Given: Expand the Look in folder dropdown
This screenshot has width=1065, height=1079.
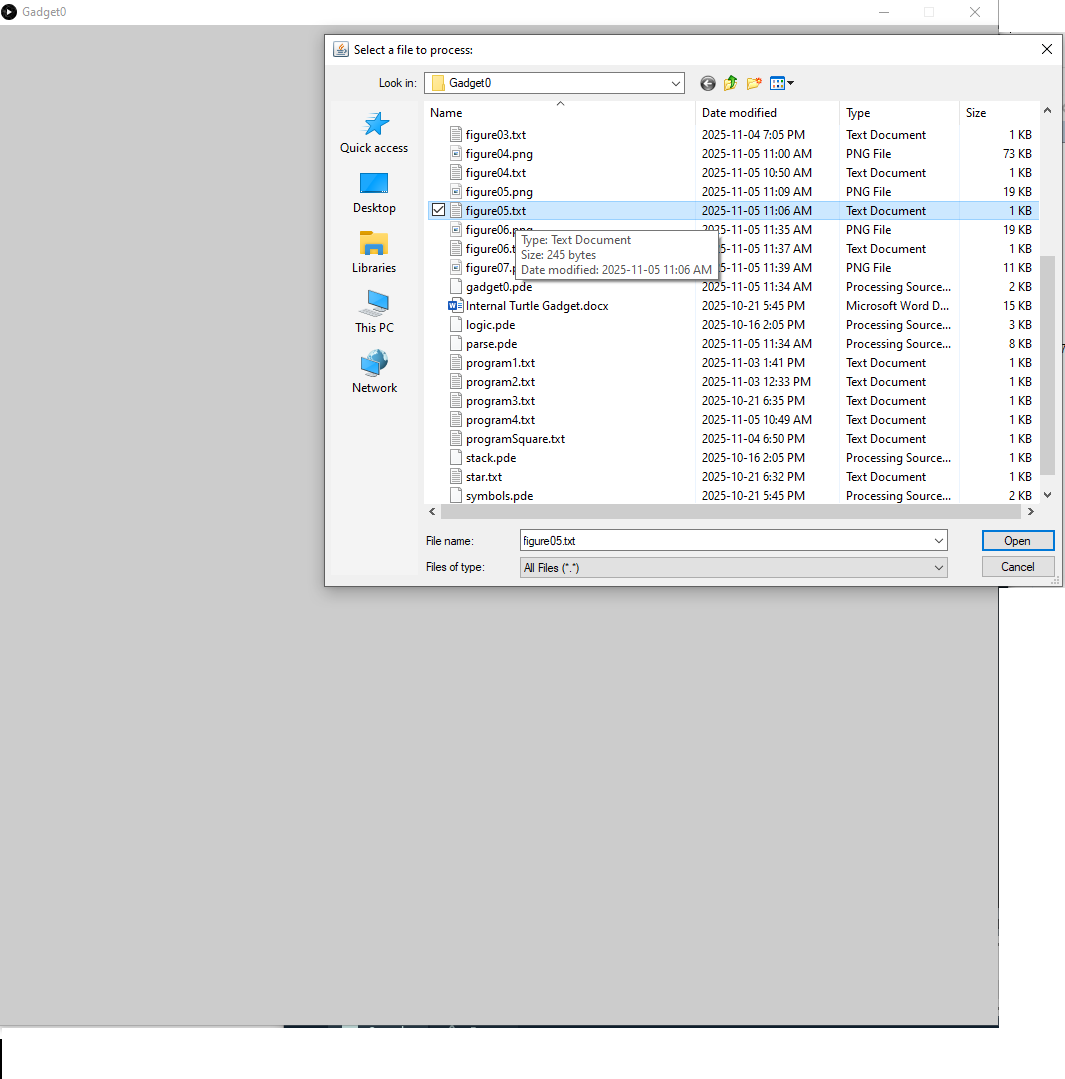Looking at the screenshot, I should tap(676, 83).
